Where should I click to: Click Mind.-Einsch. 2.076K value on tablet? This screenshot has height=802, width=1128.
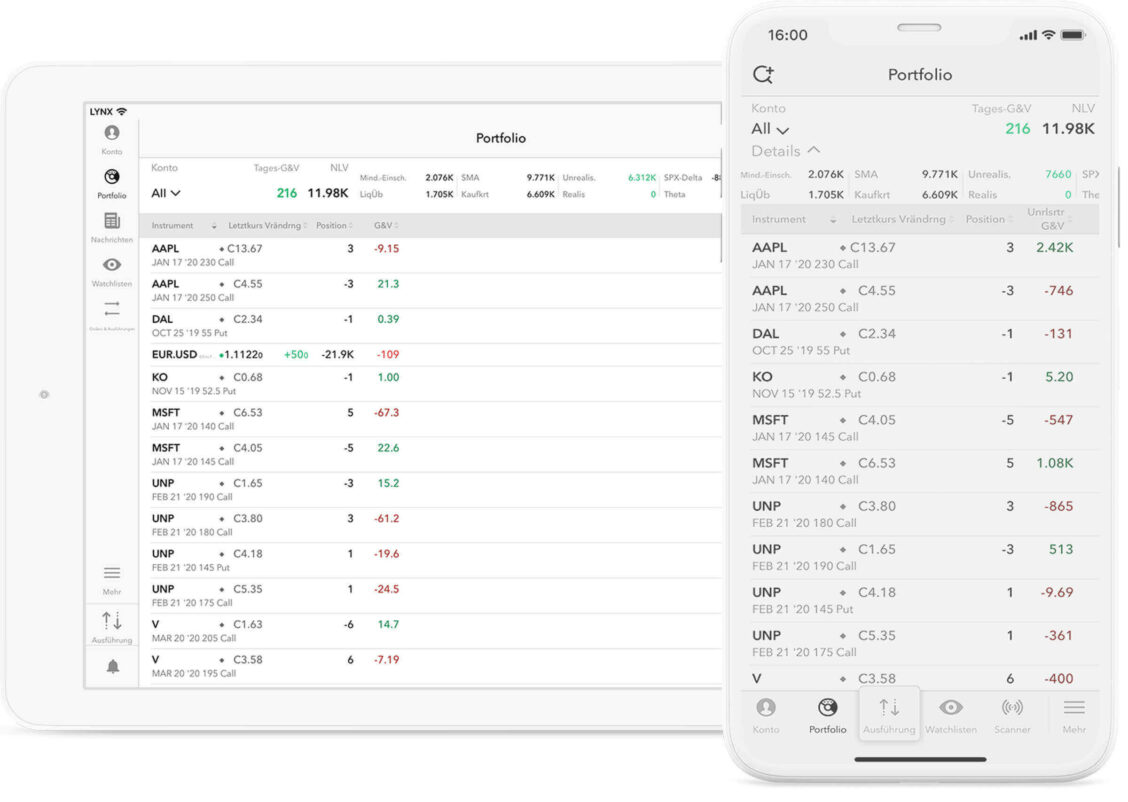coord(439,178)
